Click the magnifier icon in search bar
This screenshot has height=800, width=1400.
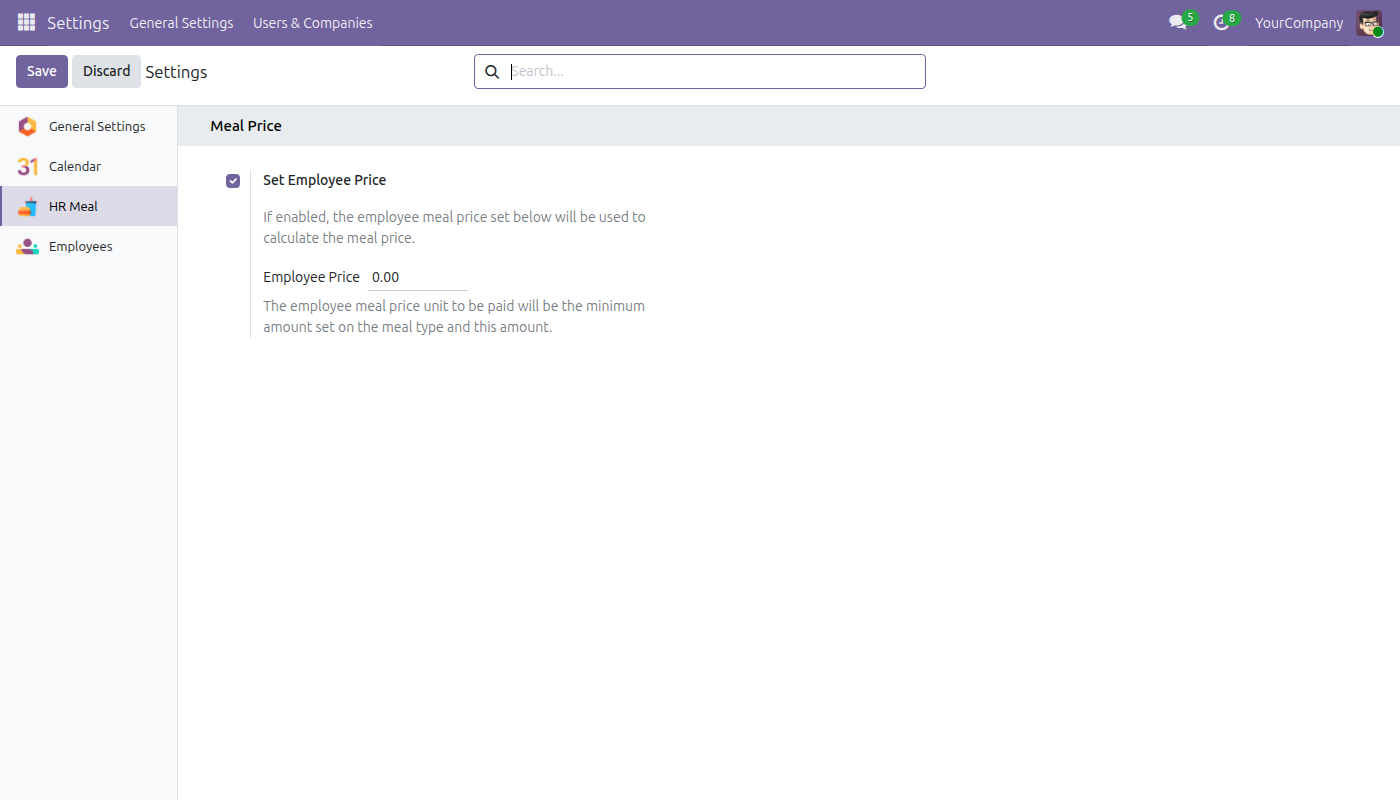tap(492, 72)
